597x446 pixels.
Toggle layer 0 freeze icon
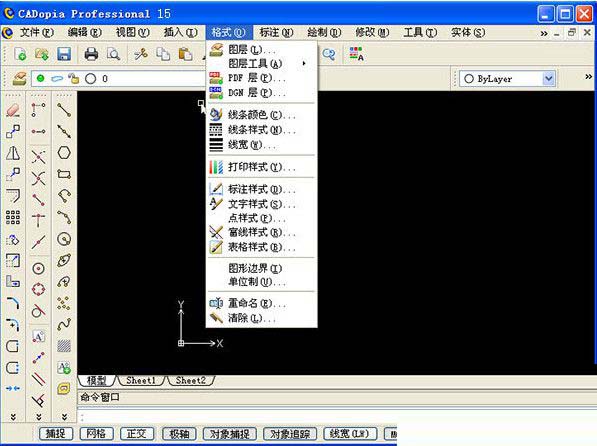tap(57, 78)
